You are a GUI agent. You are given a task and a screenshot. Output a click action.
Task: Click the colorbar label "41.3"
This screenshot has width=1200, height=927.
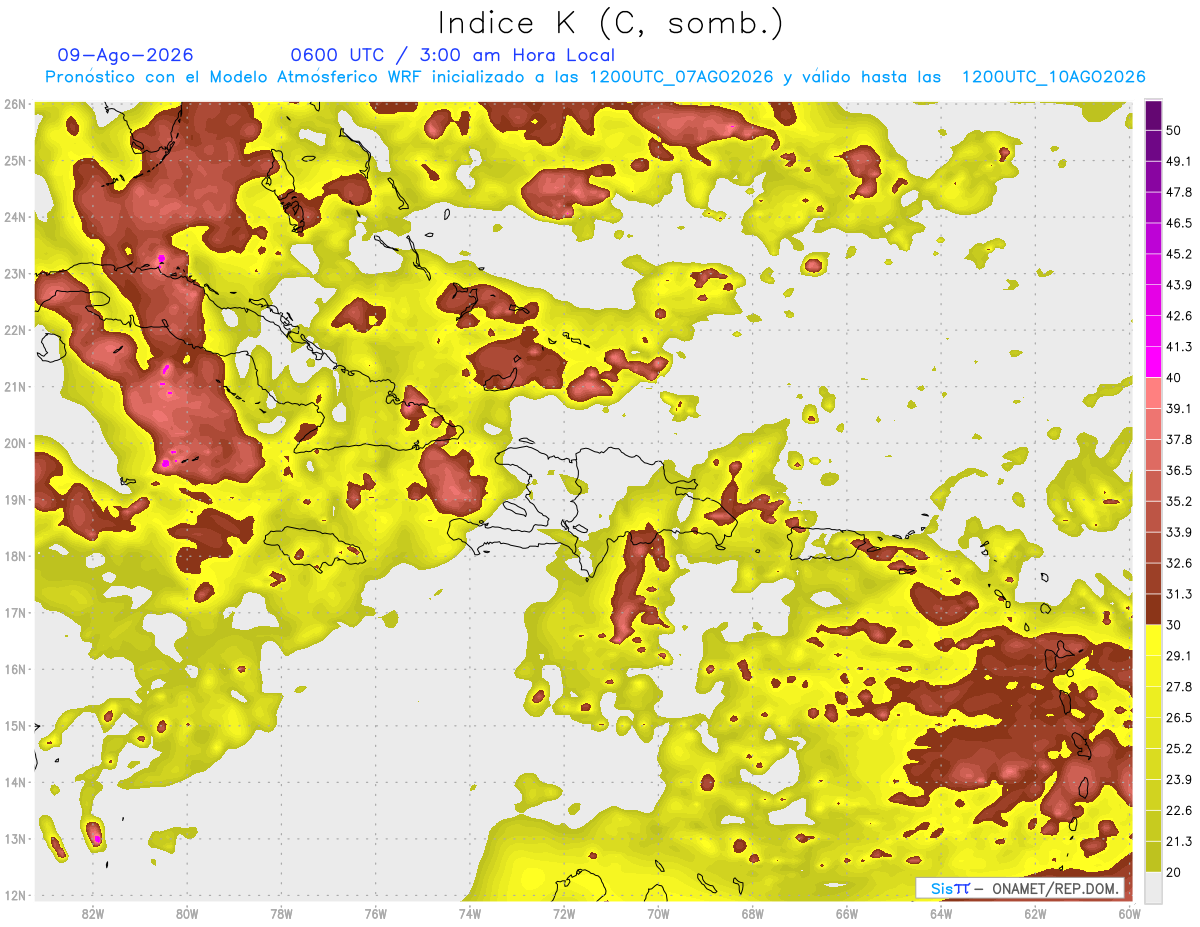point(1179,347)
